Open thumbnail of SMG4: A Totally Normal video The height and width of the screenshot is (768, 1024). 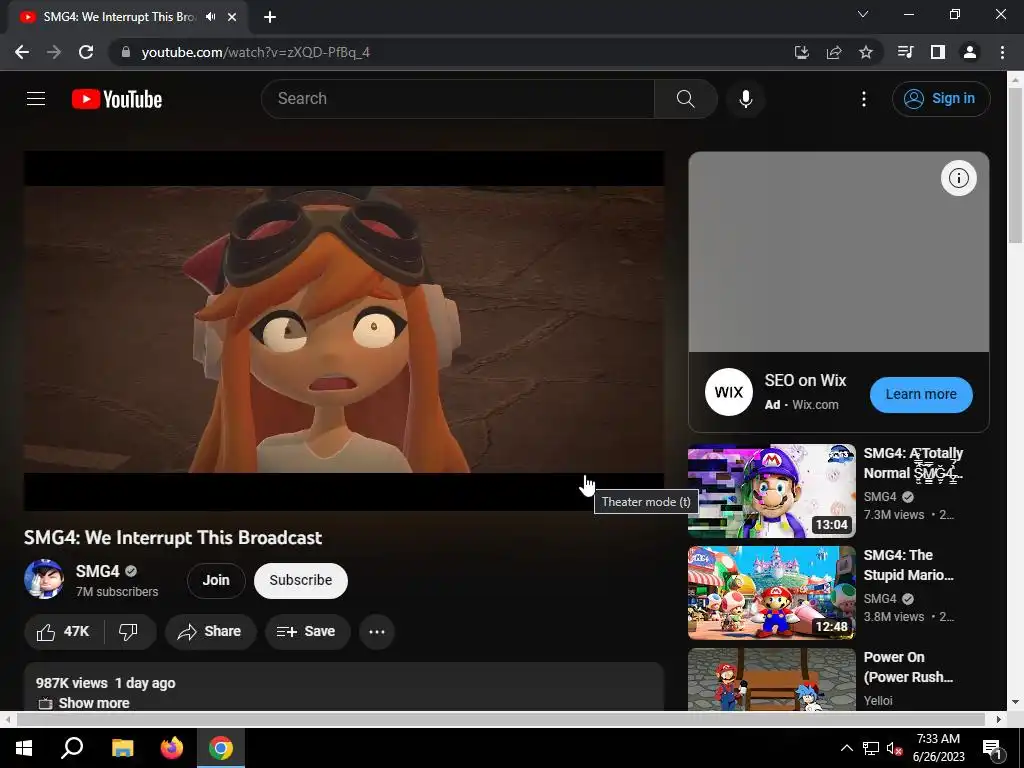(771, 491)
